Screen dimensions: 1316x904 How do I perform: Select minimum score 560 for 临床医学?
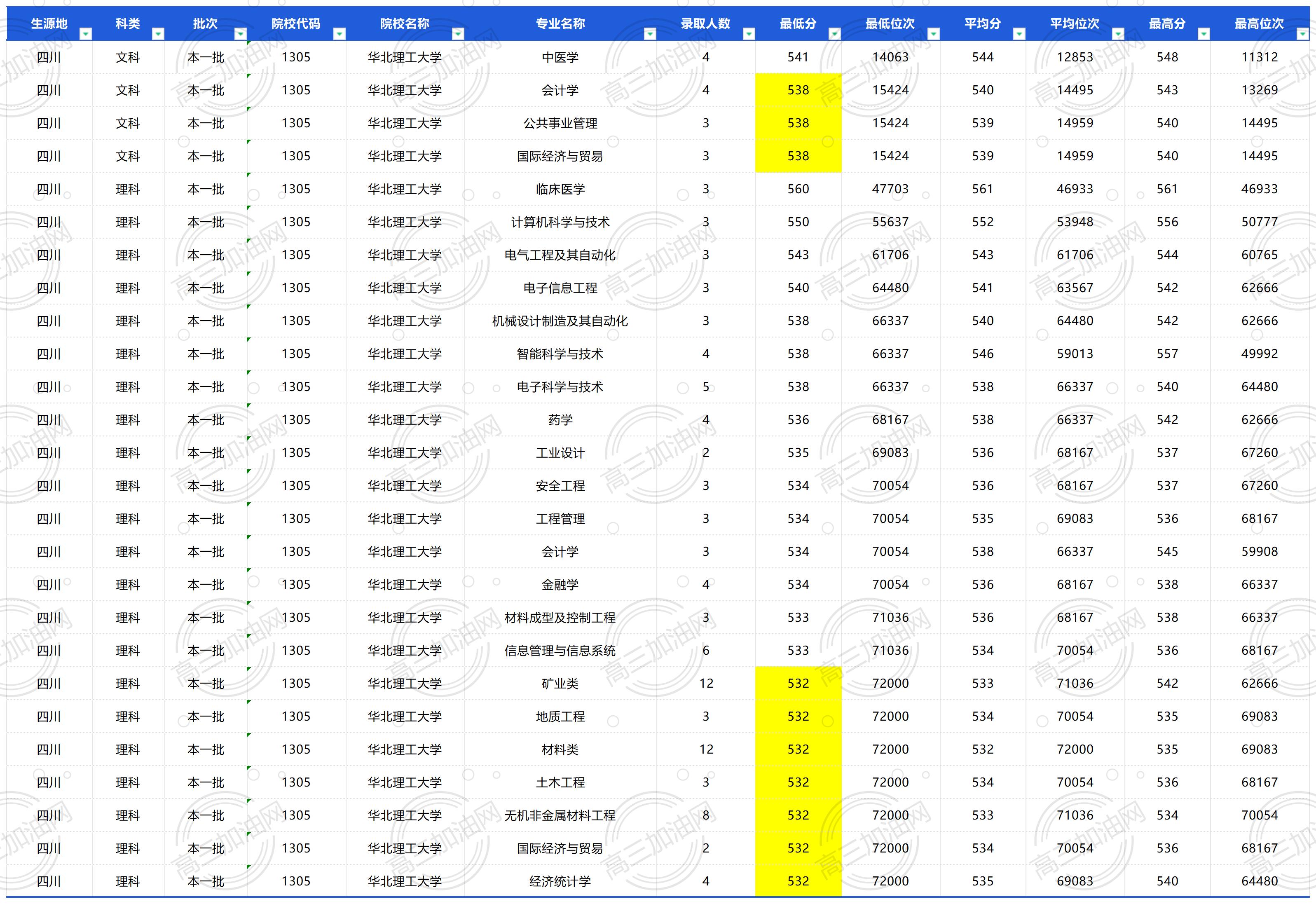(798, 189)
